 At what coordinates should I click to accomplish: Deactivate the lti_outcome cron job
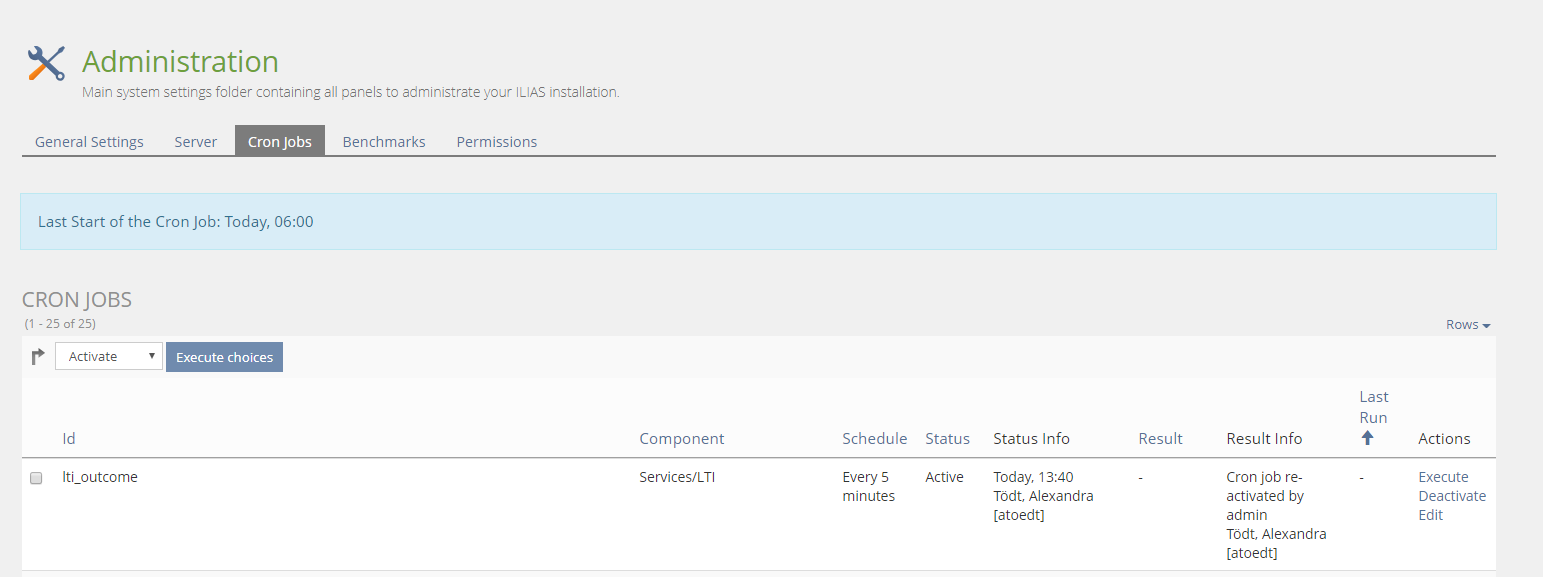[x=1452, y=496]
